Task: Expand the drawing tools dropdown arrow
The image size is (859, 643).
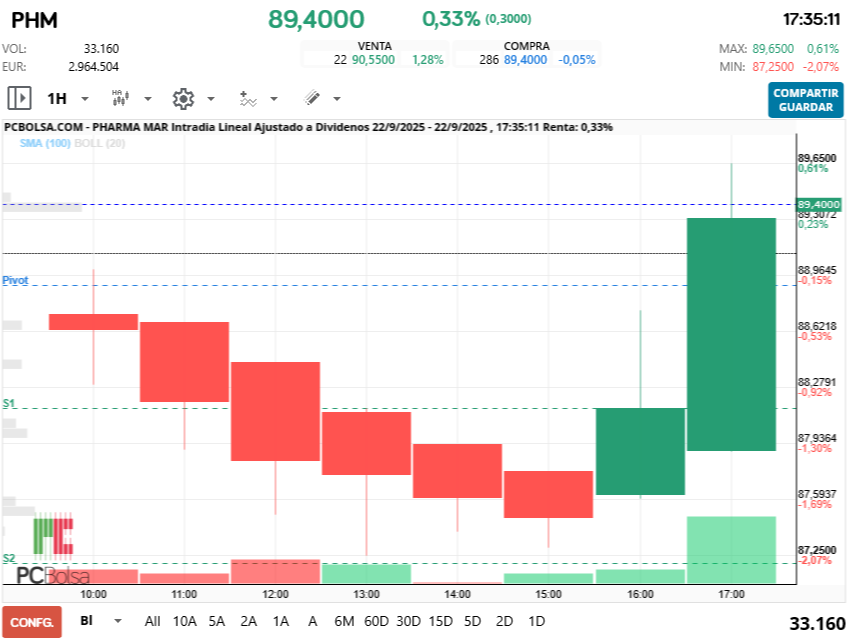Action: tap(337, 99)
